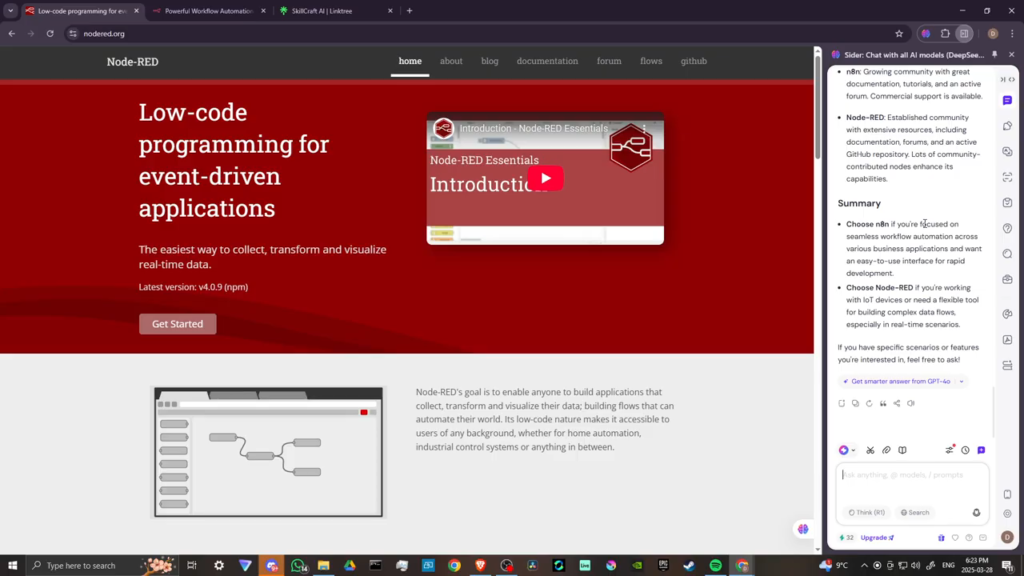Viewport: 1024px width, 576px height.
Task: Open the forum nav item
Action: pos(609,61)
